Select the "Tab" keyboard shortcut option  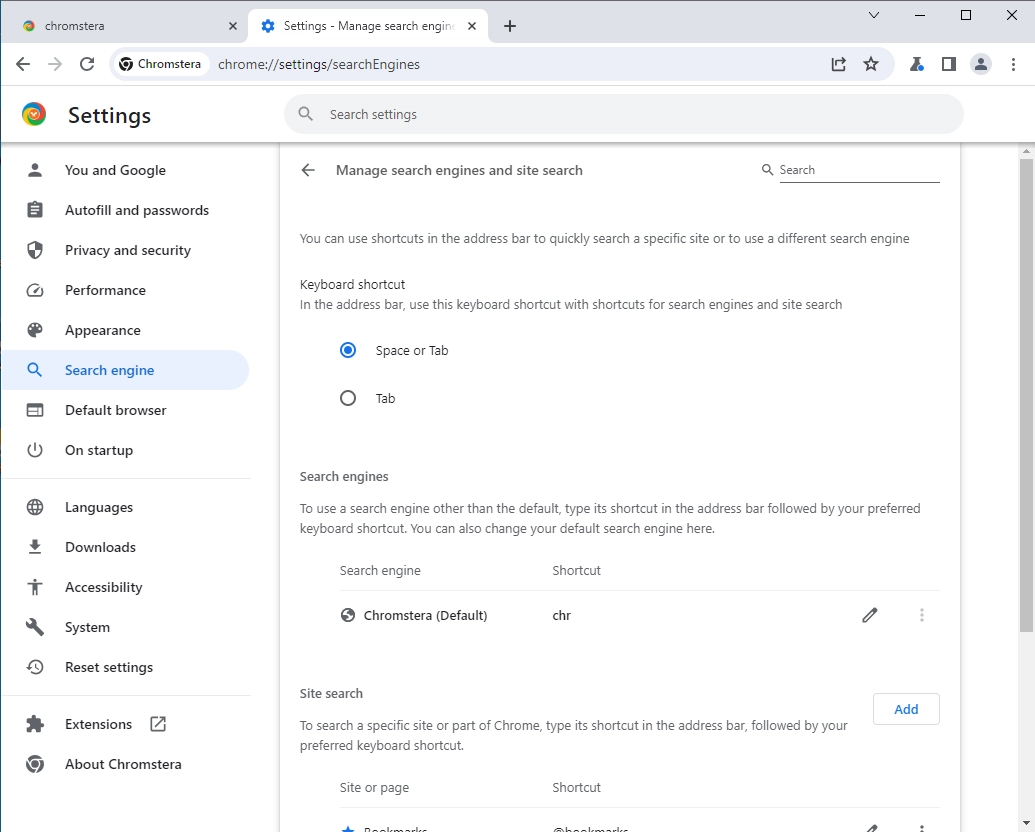(348, 398)
